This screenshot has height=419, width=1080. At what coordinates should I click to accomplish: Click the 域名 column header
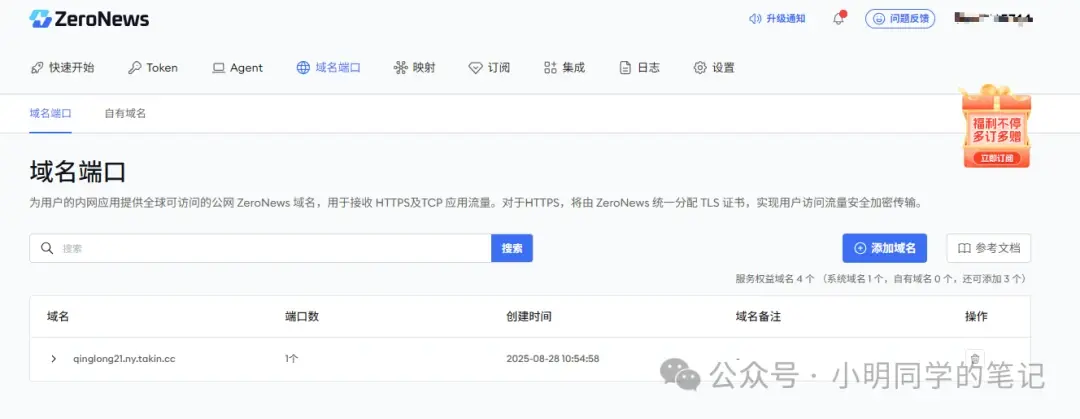[58, 316]
